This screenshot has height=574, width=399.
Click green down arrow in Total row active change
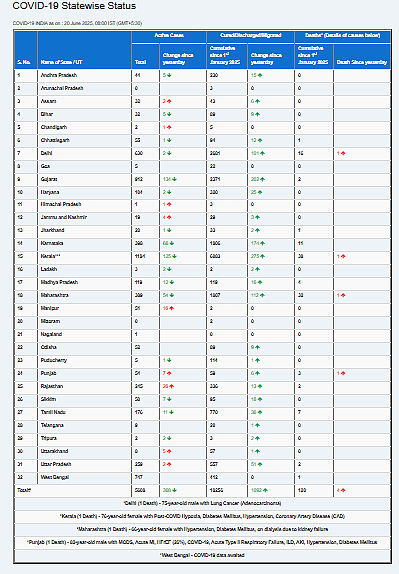point(175,490)
